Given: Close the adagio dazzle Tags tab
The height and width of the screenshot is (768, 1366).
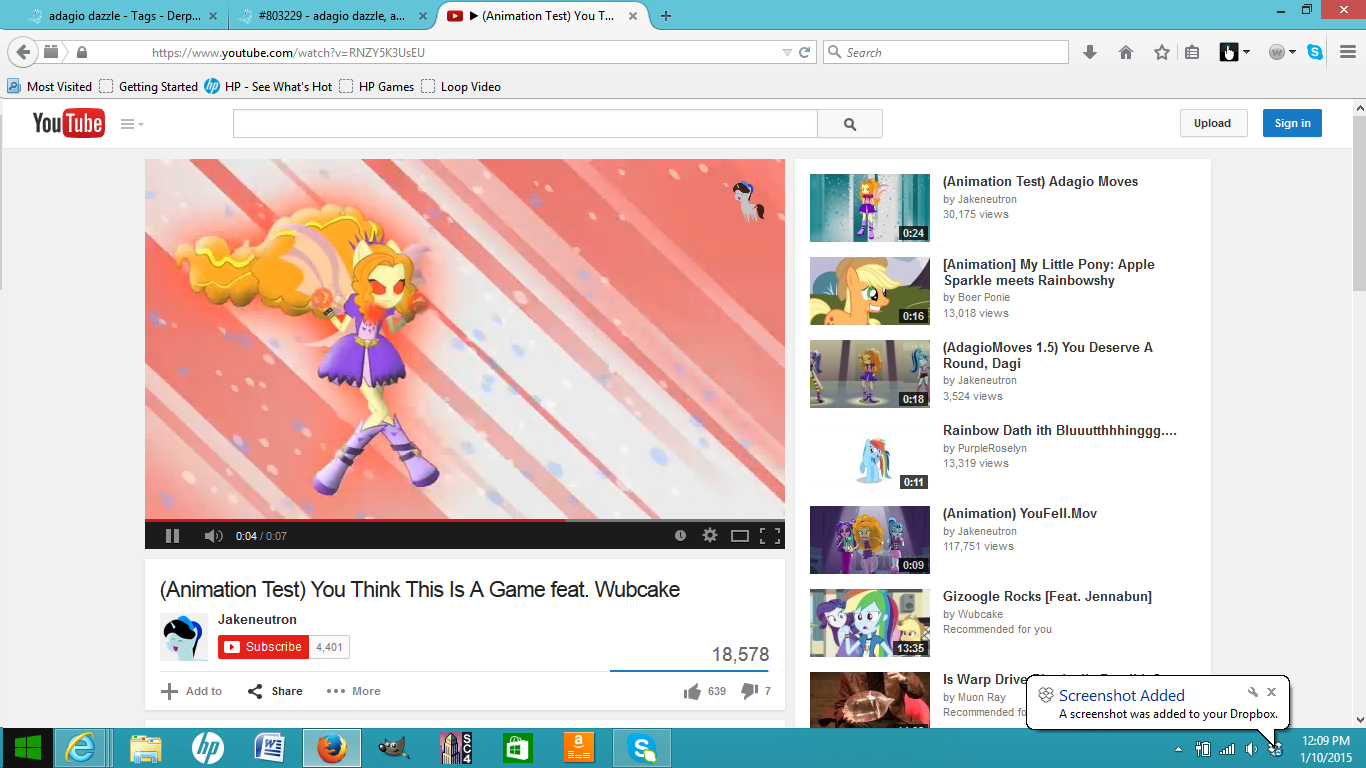Looking at the screenshot, I should (212, 16).
